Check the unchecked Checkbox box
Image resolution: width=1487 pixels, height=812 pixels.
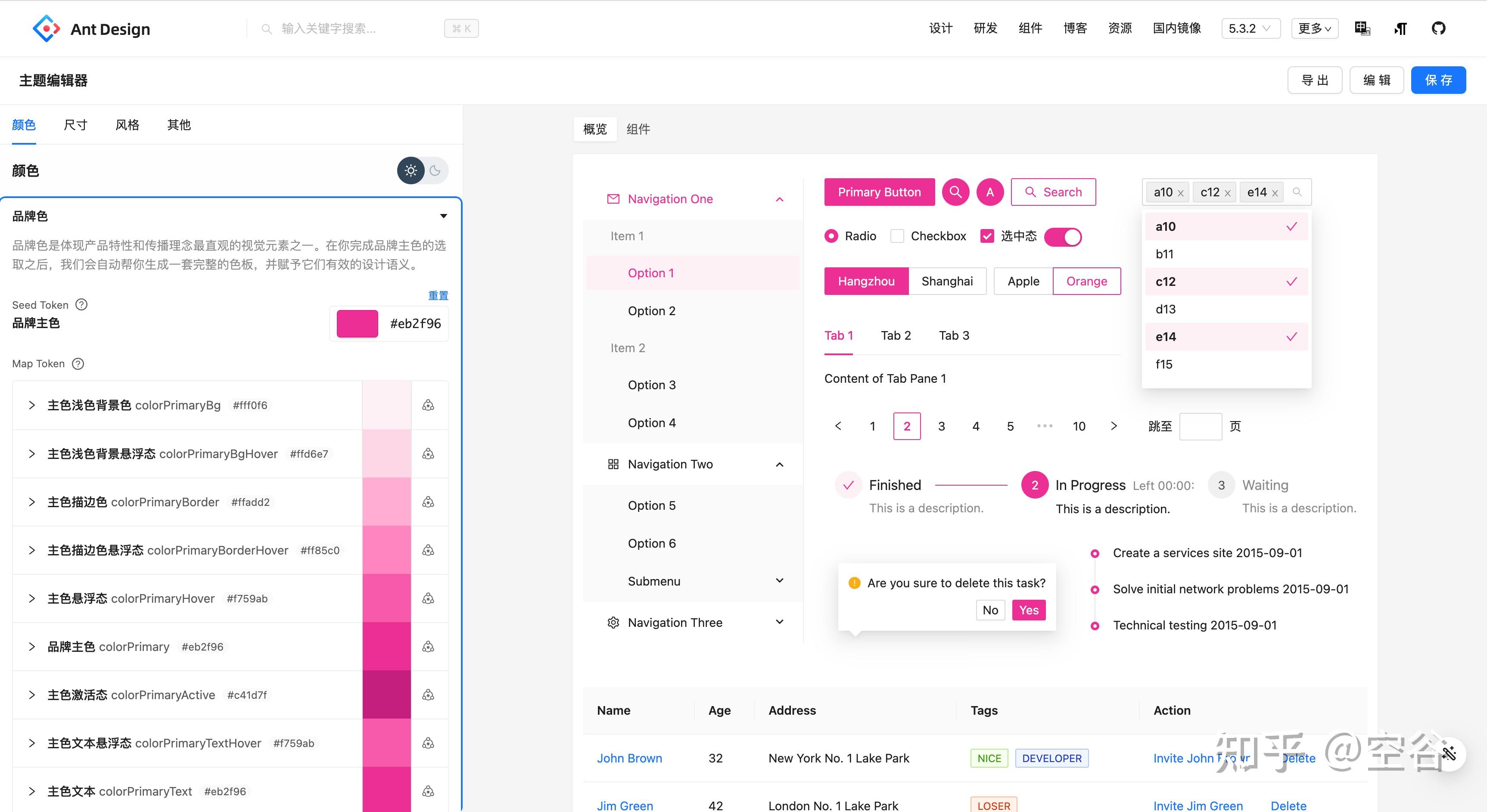coord(897,236)
